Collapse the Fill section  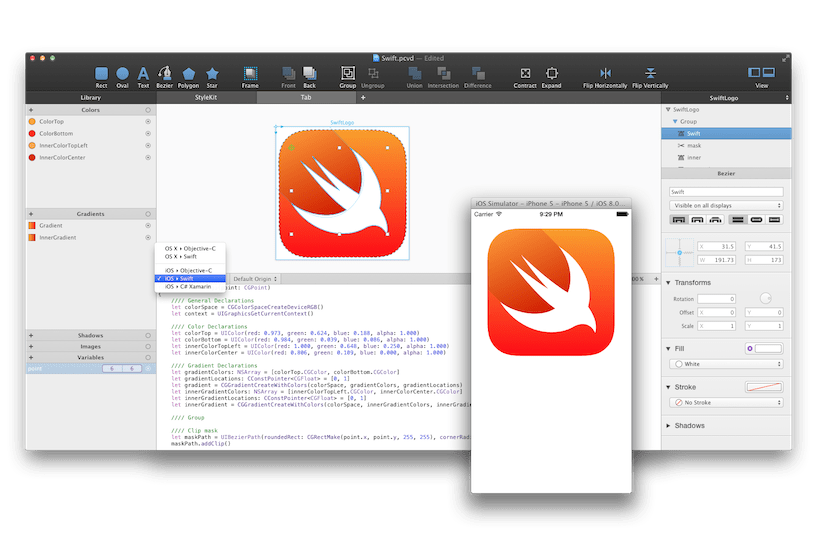click(x=668, y=348)
